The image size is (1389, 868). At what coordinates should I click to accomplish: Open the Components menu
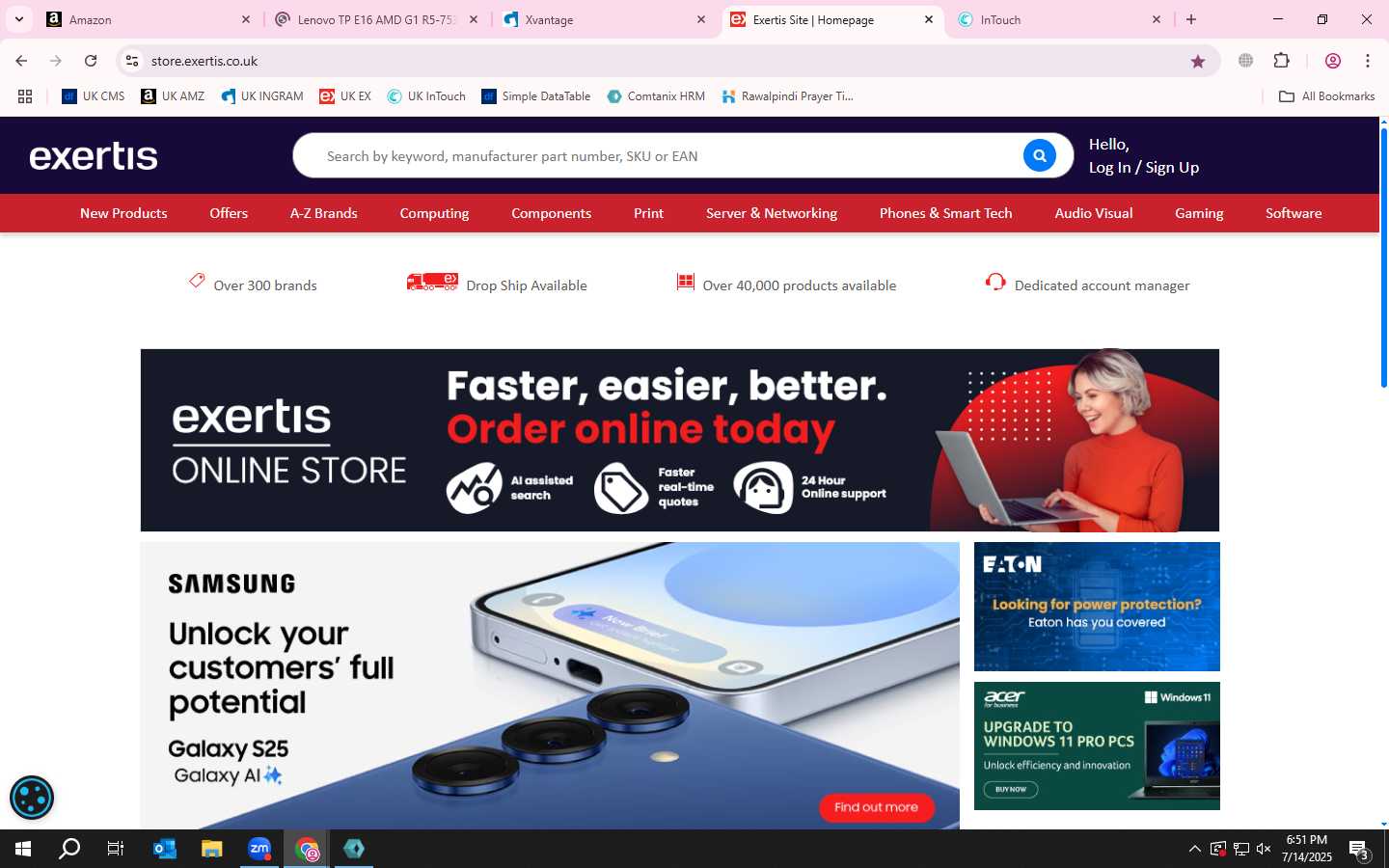(x=551, y=213)
